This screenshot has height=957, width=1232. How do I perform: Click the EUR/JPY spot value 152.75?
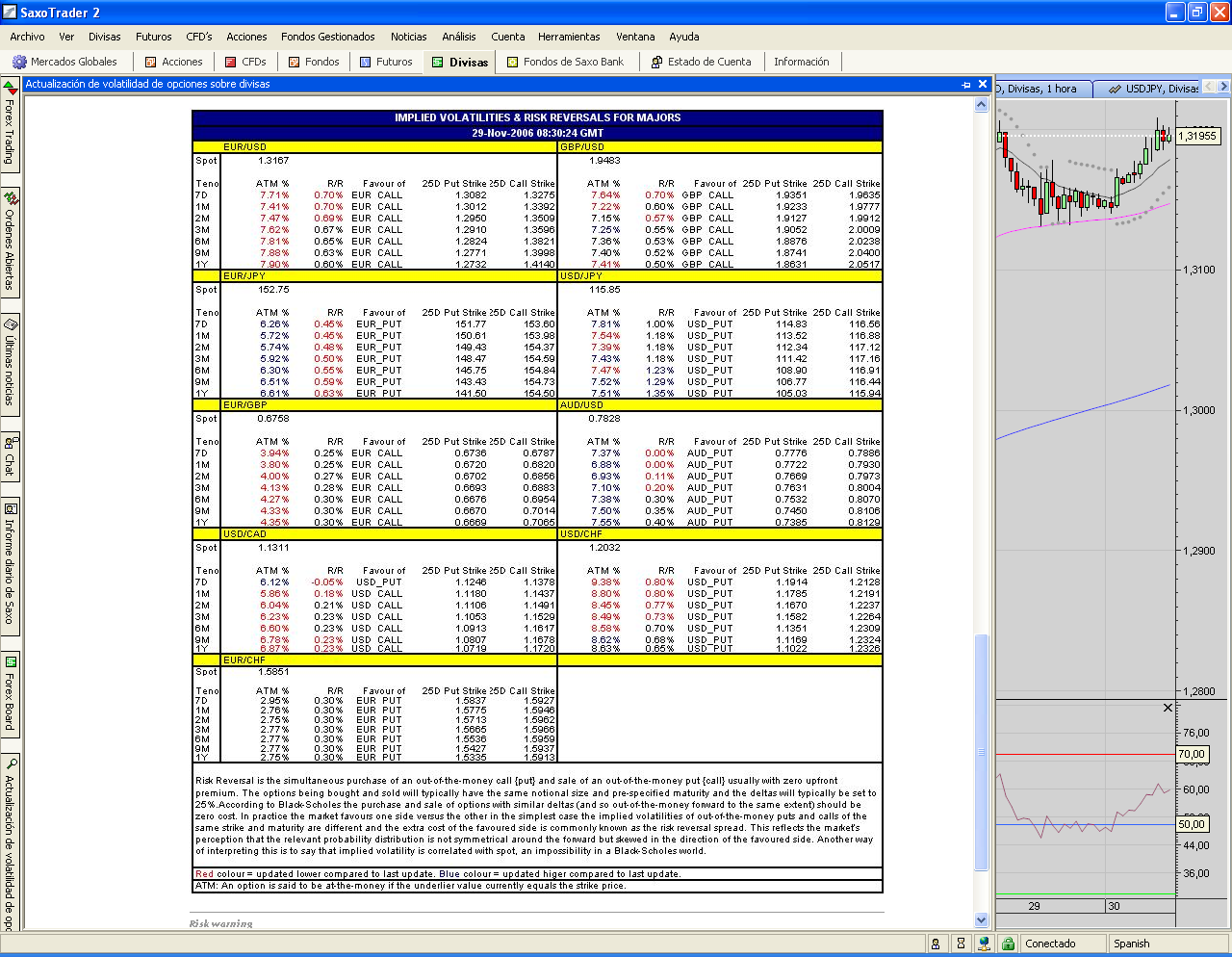pos(273,290)
